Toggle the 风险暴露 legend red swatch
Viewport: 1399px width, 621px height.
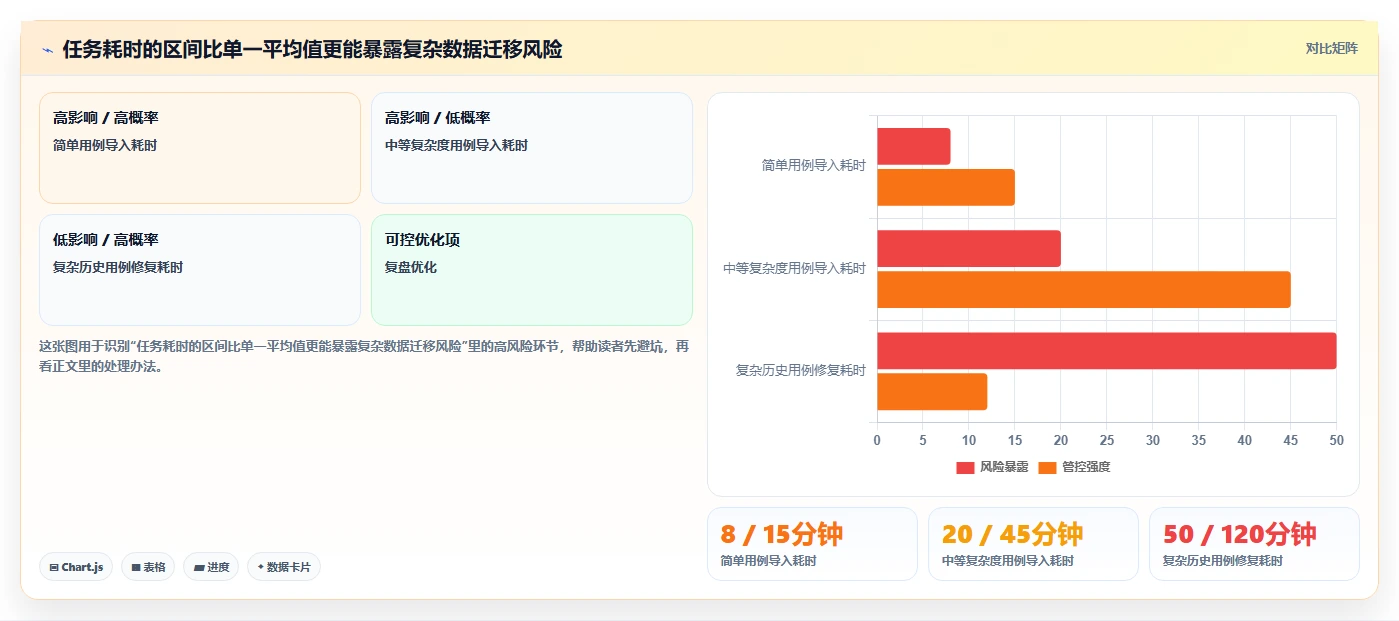(965, 467)
